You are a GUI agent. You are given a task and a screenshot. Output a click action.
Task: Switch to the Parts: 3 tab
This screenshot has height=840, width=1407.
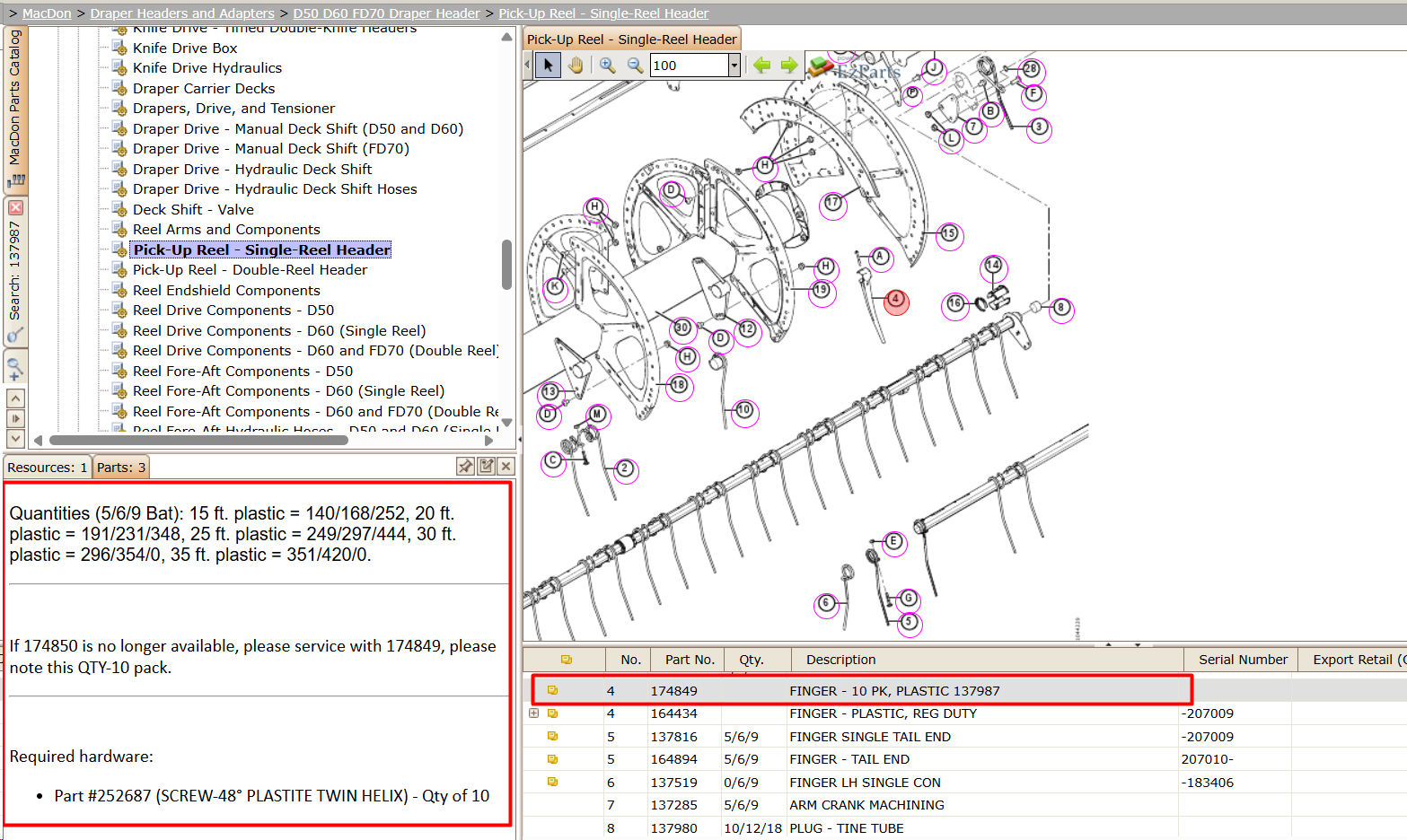coord(121,467)
